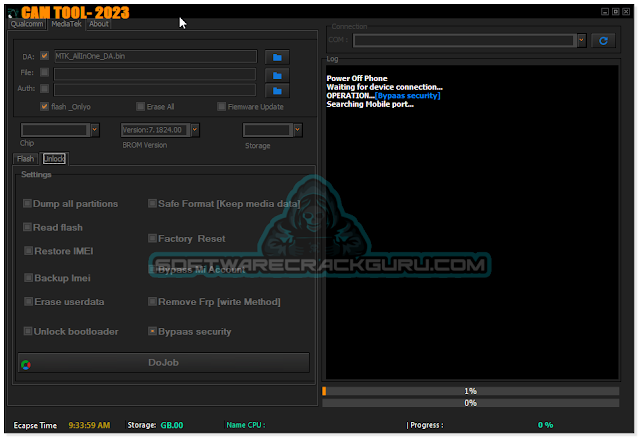Toggle the DA checkbox
Viewport: 639px width, 438px height.
click(44, 56)
